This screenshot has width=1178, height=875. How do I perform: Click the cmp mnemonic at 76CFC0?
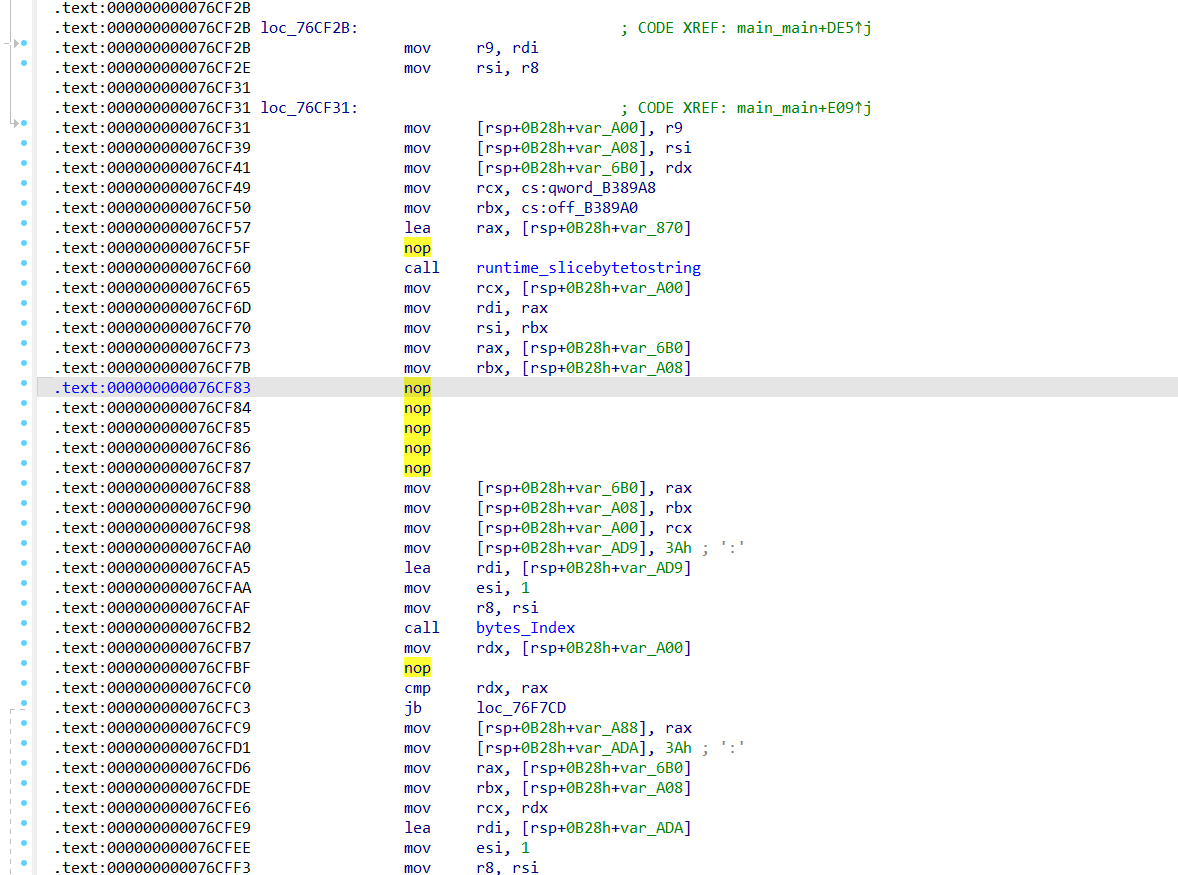(x=418, y=688)
